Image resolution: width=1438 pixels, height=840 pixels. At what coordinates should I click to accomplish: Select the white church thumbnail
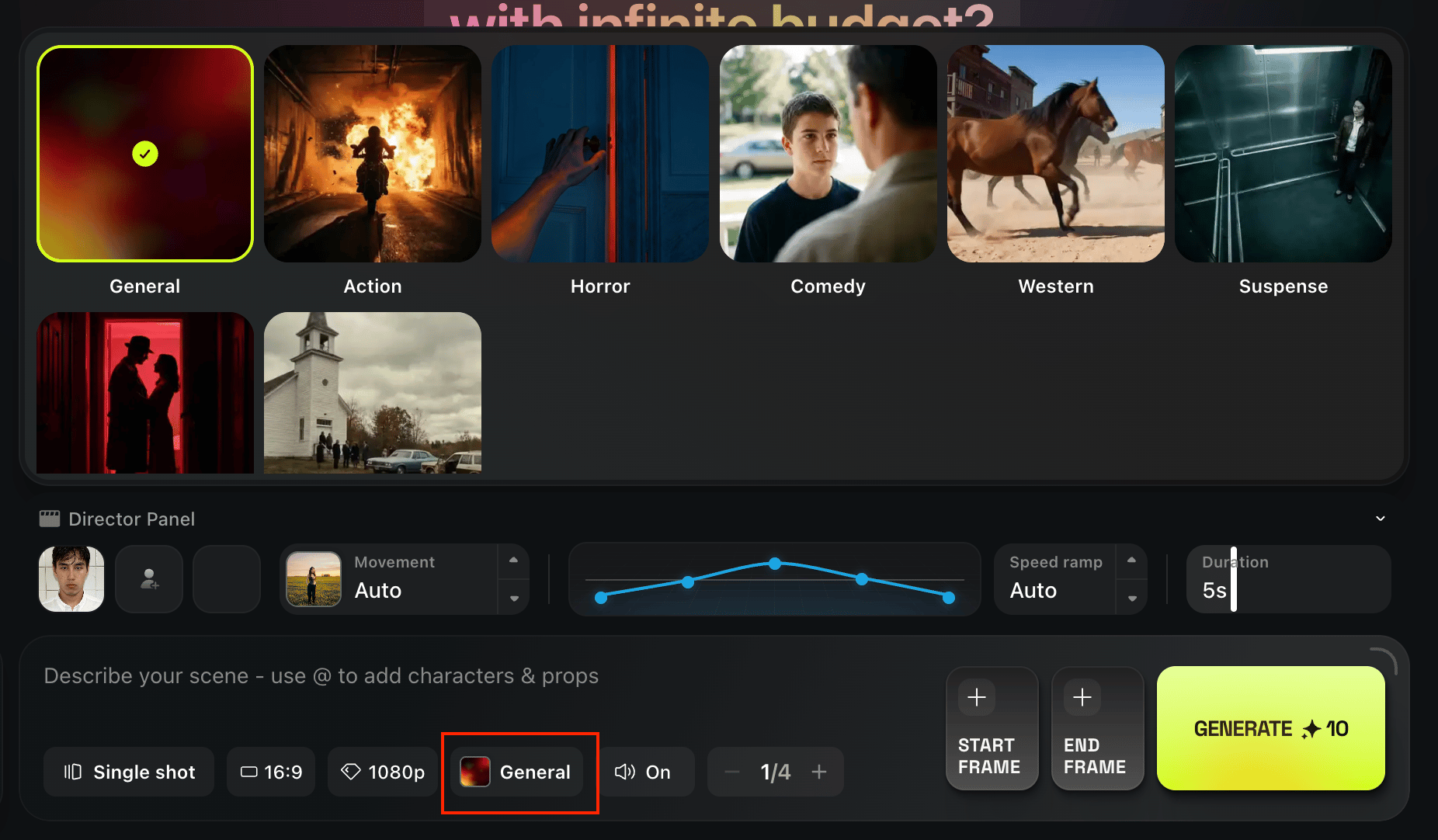(x=373, y=393)
